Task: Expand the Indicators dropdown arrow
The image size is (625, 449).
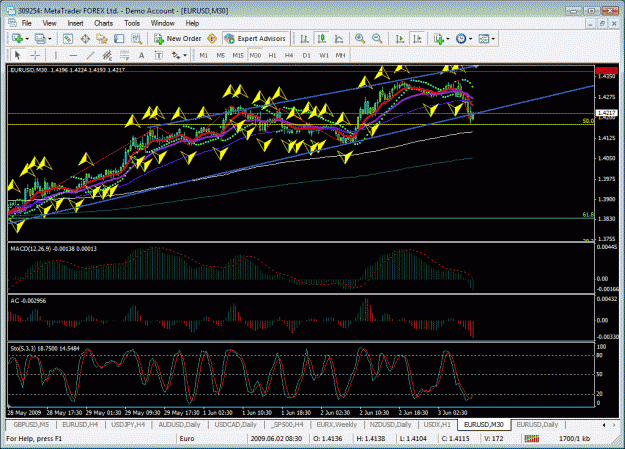Action: click(x=448, y=39)
